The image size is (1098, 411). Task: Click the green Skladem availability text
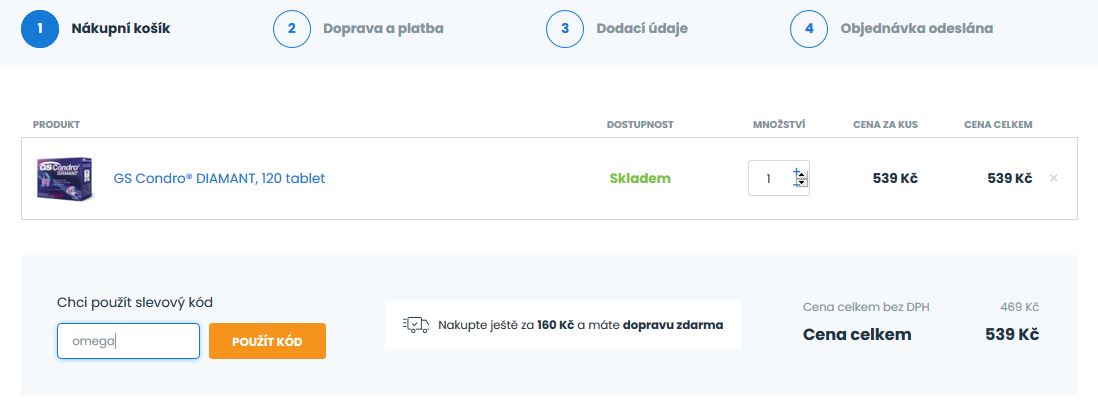click(x=640, y=179)
